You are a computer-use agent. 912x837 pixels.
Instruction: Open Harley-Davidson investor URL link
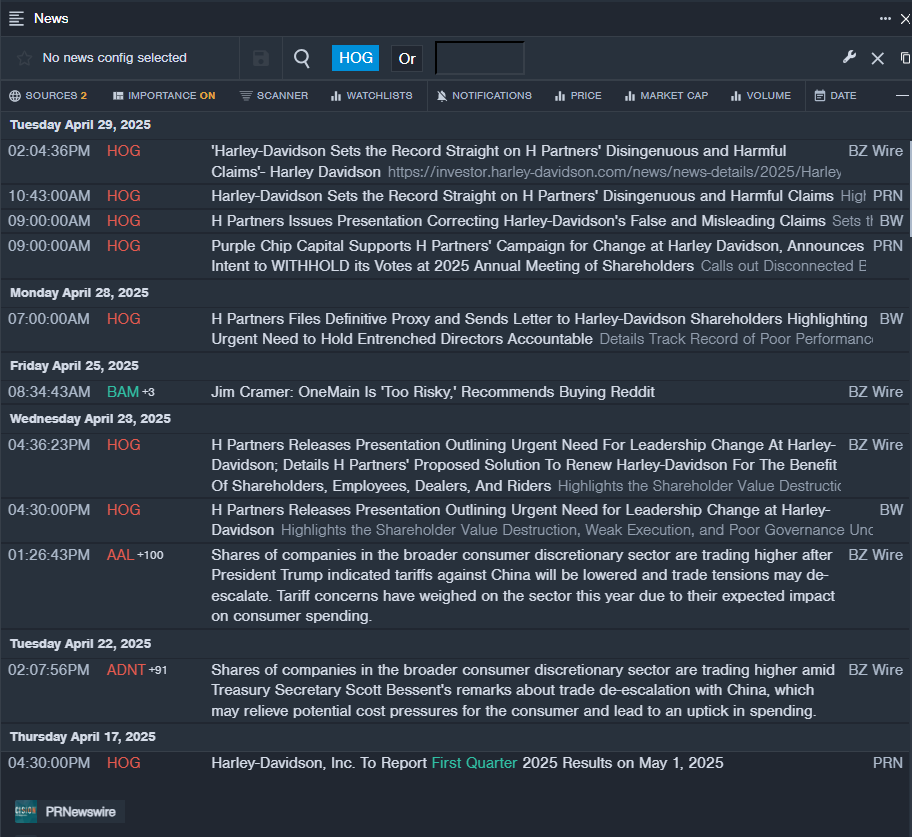pyautogui.click(x=614, y=172)
